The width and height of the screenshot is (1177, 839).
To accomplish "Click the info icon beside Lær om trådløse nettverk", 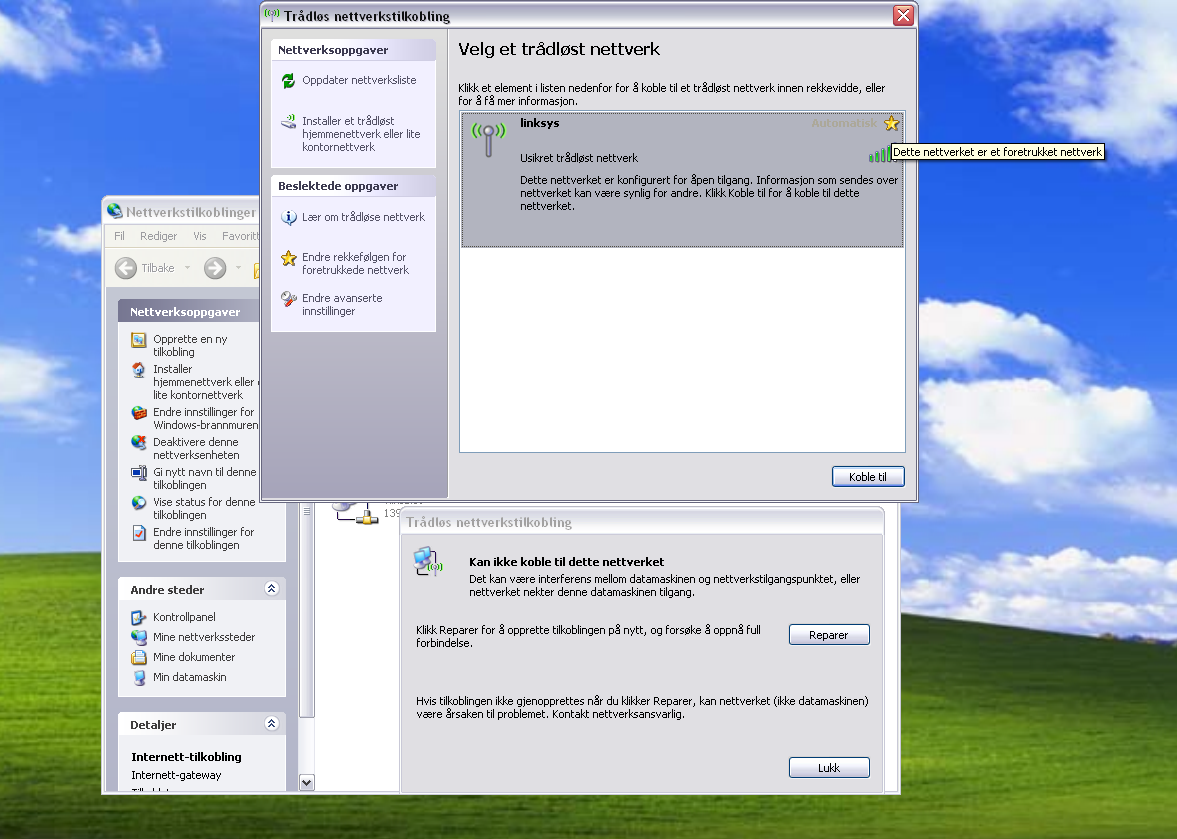I will 288,218.
